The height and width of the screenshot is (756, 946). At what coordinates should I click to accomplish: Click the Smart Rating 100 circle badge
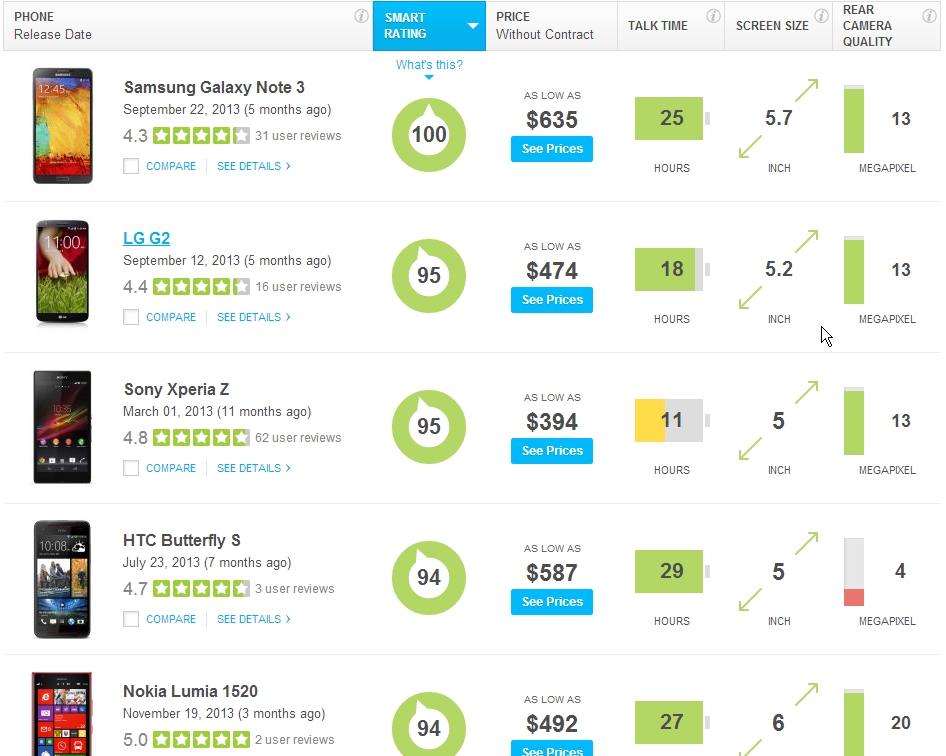[429, 135]
